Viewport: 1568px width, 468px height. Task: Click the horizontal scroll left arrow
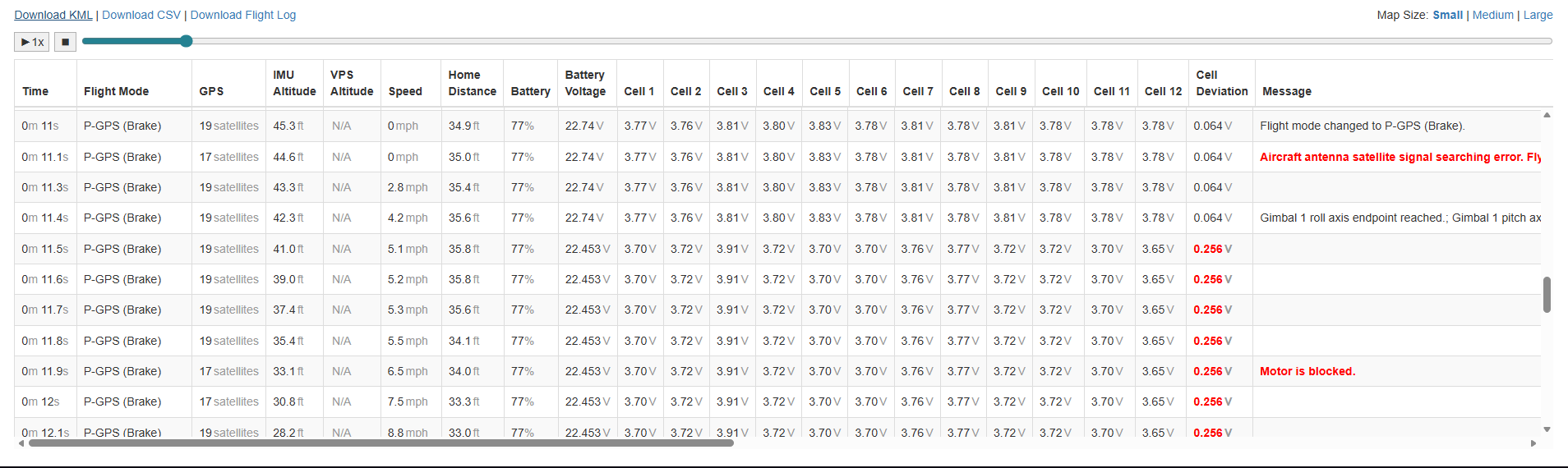coord(21,443)
